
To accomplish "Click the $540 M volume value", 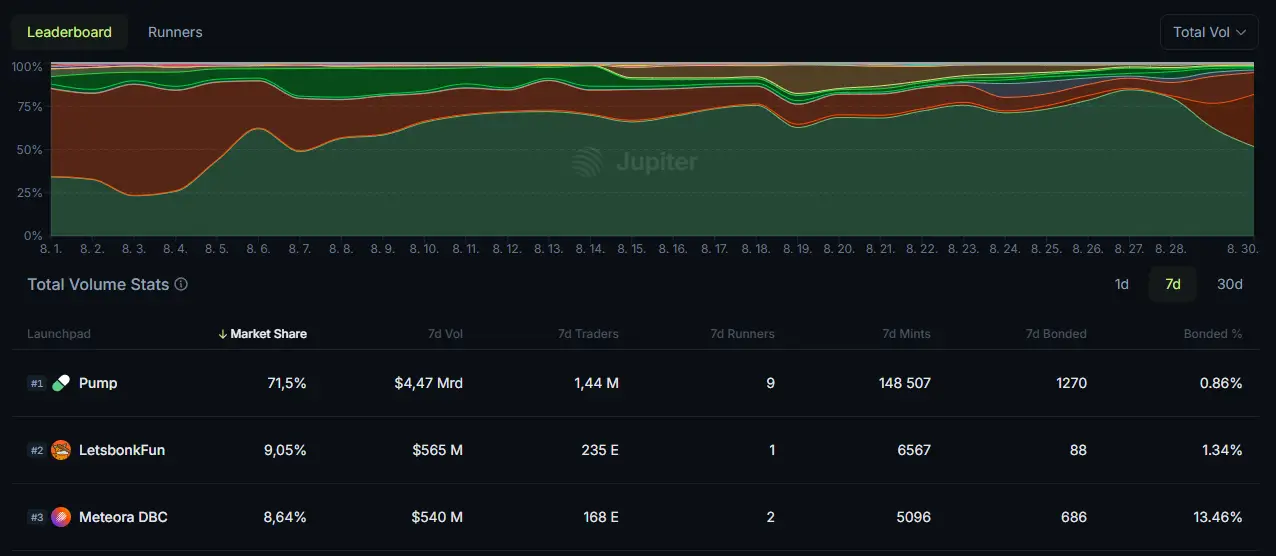I will 437,517.
